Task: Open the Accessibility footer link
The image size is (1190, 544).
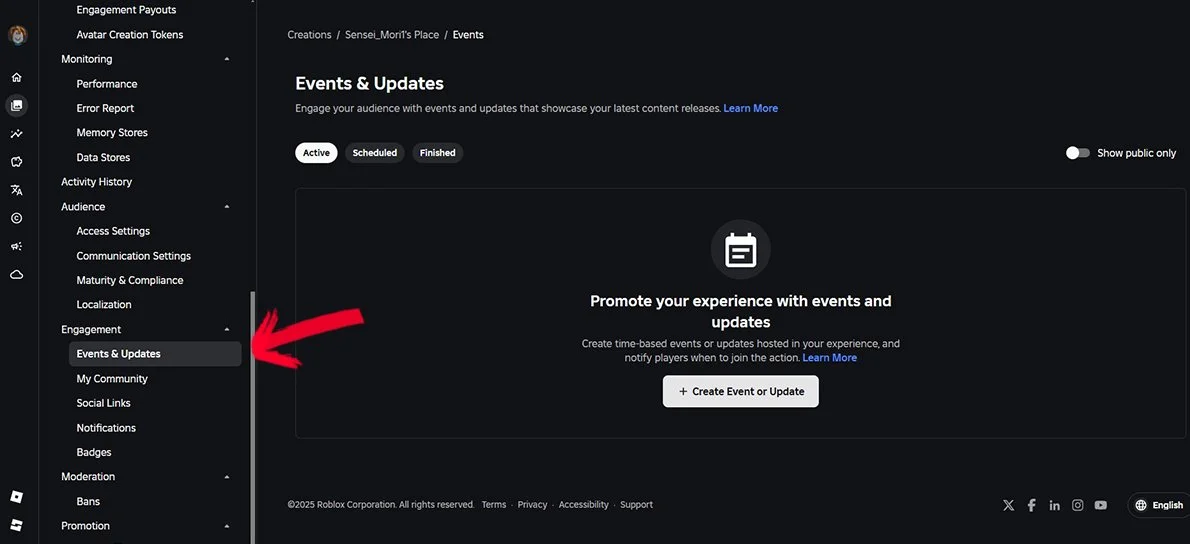Action: [x=584, y=505]
